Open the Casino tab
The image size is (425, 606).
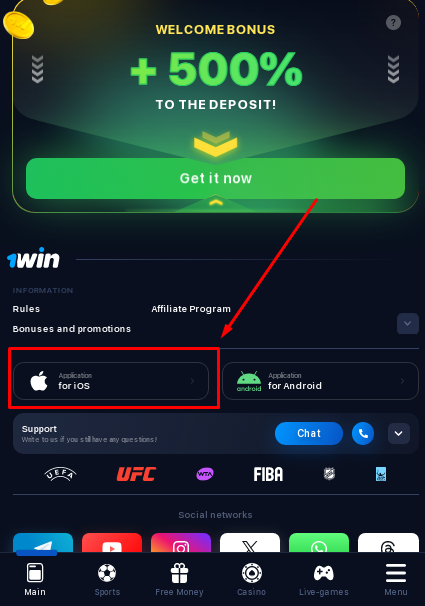tap(252, 580)
